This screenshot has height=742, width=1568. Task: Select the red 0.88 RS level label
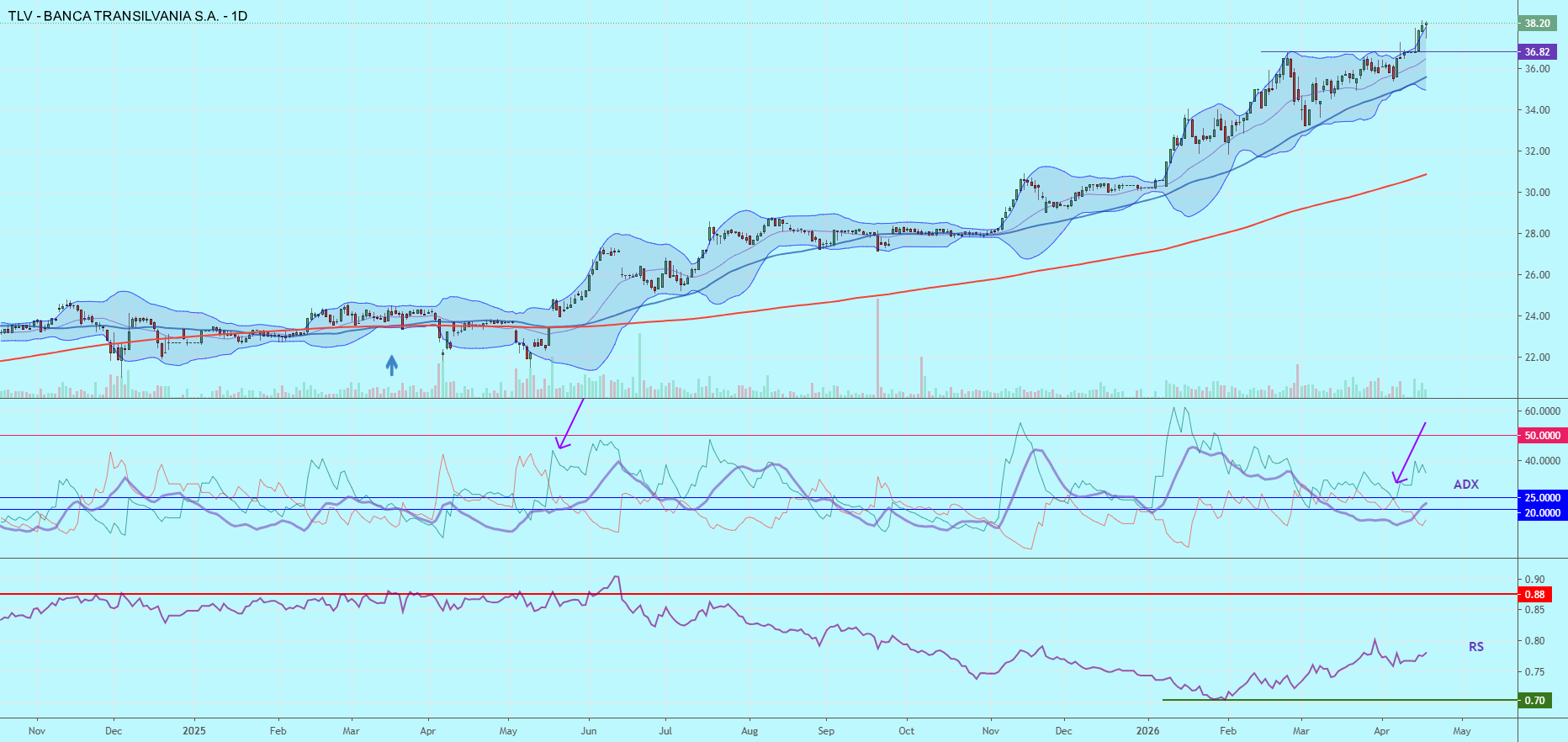pos(1535,595)
